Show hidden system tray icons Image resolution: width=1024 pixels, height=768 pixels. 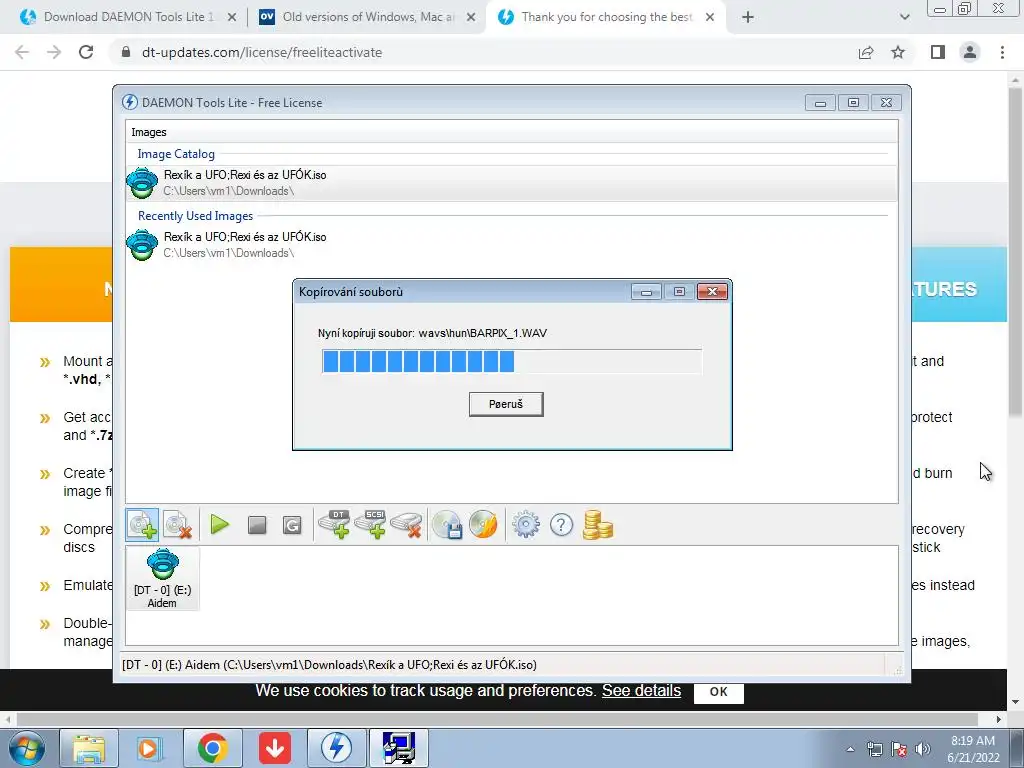point(850,749)
